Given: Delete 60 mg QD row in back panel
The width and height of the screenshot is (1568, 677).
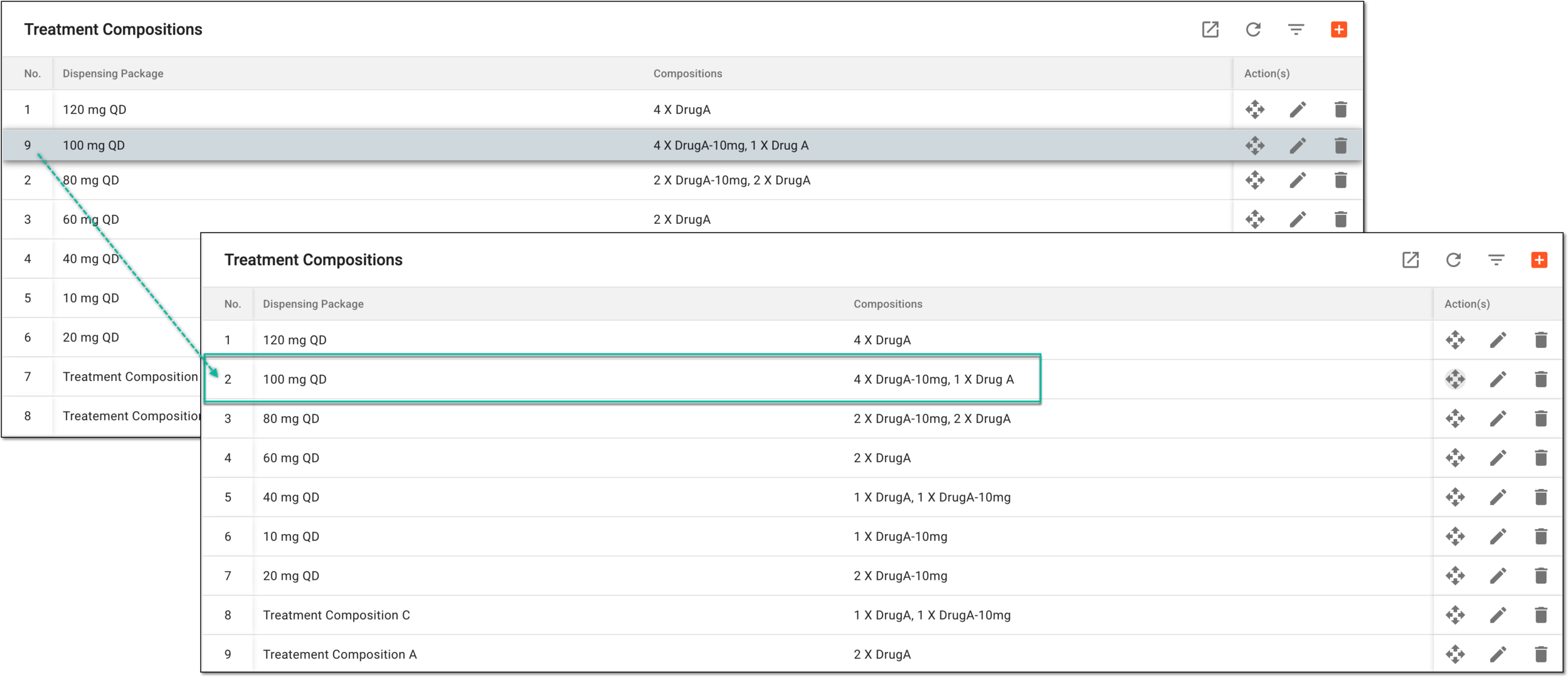Looking at the screenshot, I should [1341, 219].
